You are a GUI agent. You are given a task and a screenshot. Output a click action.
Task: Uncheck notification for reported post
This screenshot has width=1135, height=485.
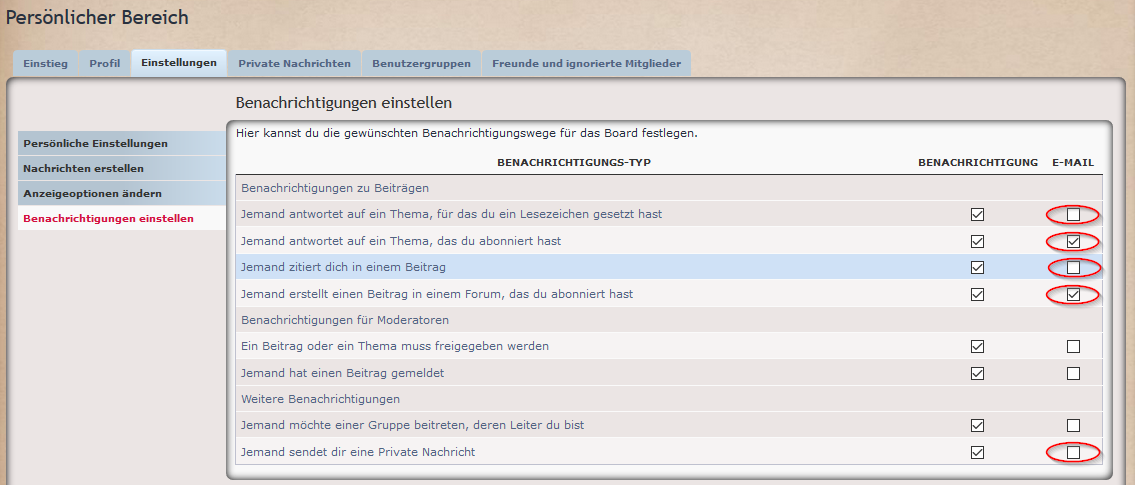click(977, 373)
